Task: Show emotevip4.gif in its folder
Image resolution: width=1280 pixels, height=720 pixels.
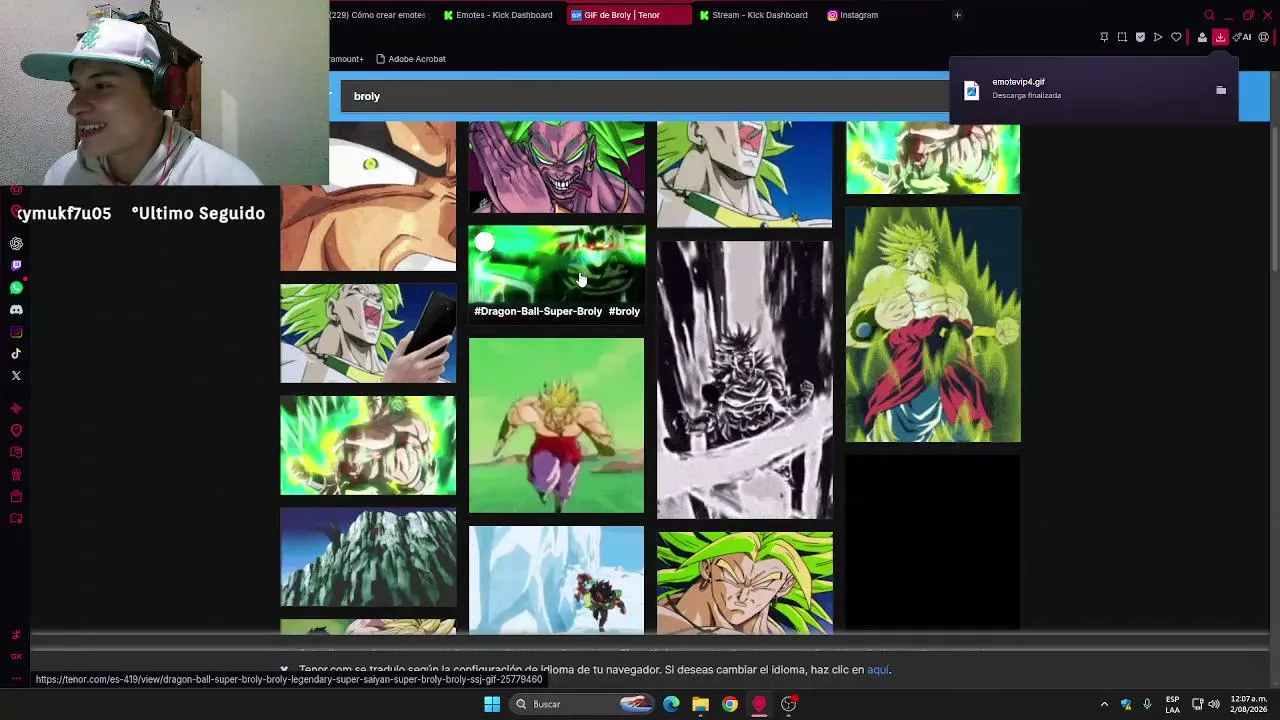Action: 1221,90
